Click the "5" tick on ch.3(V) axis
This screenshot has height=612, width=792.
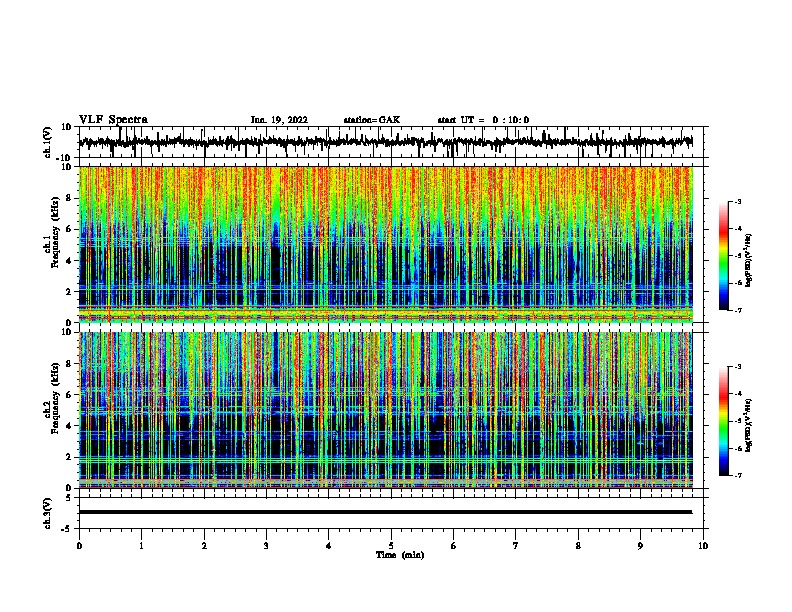[x=70, y=497]
